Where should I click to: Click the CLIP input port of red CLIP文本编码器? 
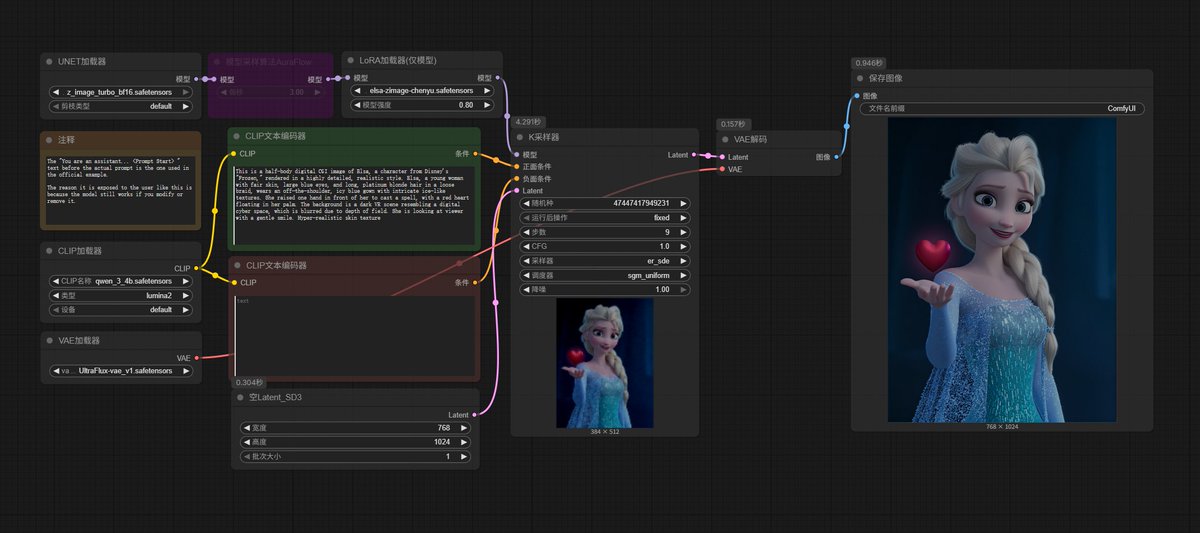233,282
